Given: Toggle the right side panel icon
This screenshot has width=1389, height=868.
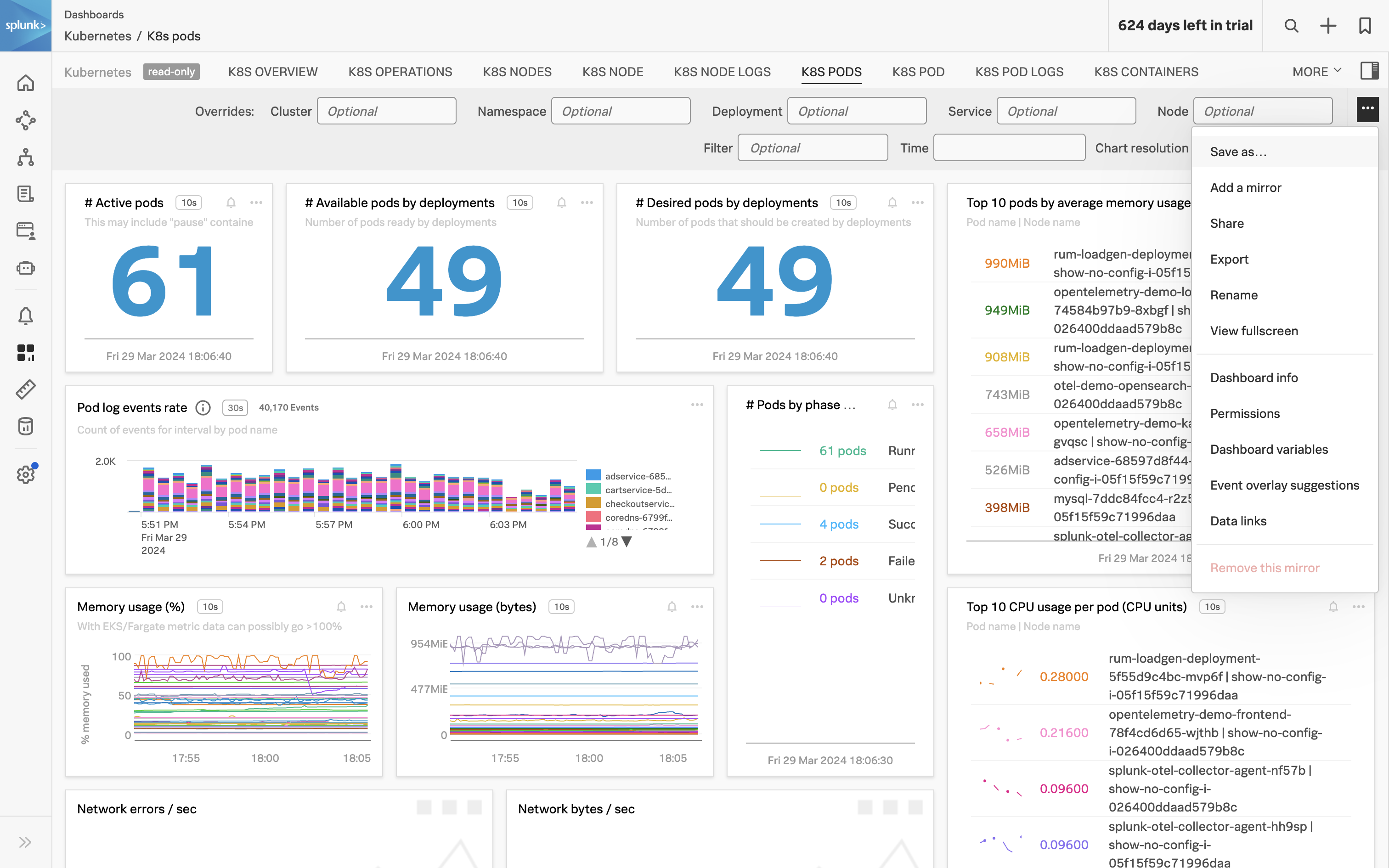Looking at the screenshot, I should 1370,71.
